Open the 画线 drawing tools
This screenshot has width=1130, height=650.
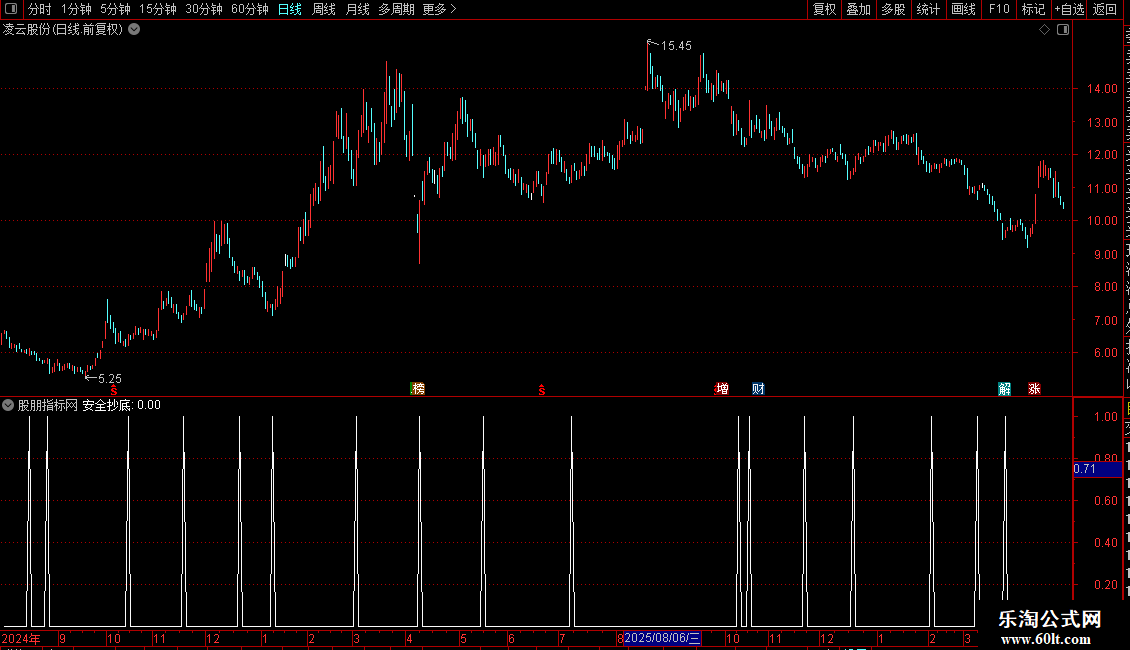(964, 9)
